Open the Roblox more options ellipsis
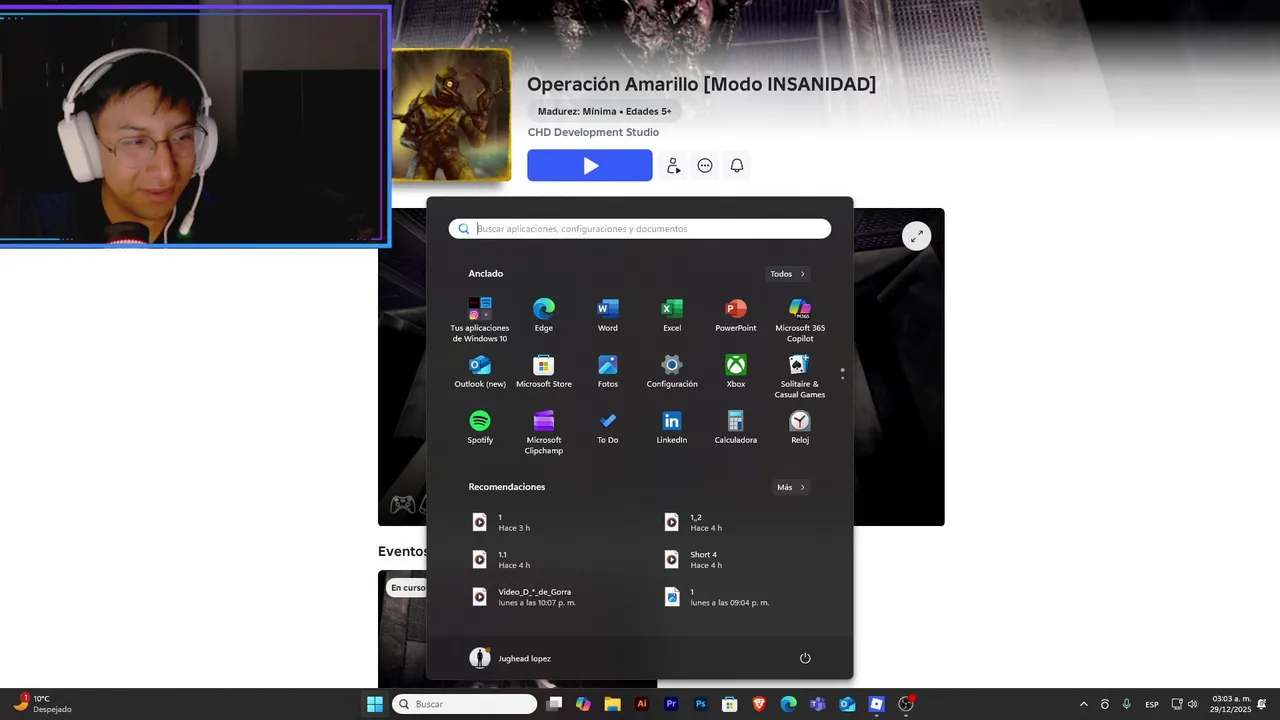The width and height of the screenshot is (1280, 720). (x=705, y=166)
